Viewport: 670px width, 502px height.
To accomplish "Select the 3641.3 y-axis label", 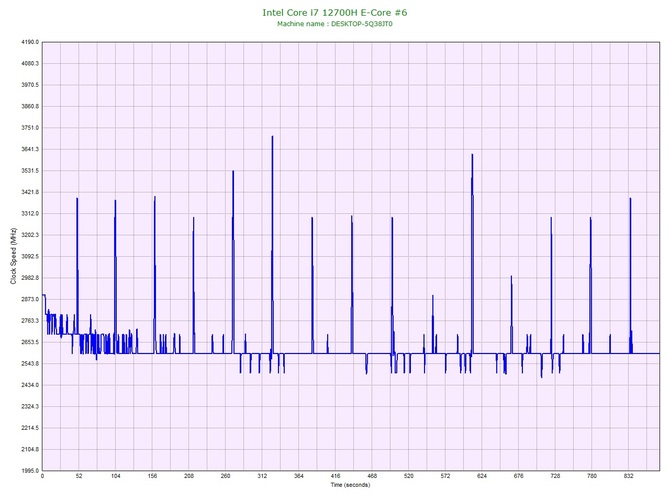I will coord(30,150).
